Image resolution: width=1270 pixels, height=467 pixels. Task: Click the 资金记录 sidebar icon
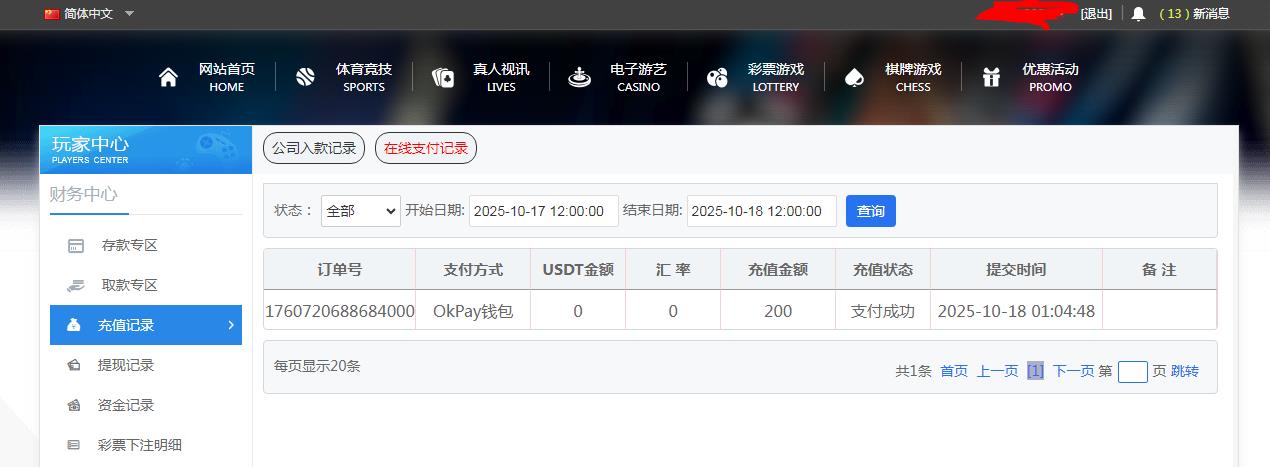point(75,406)
